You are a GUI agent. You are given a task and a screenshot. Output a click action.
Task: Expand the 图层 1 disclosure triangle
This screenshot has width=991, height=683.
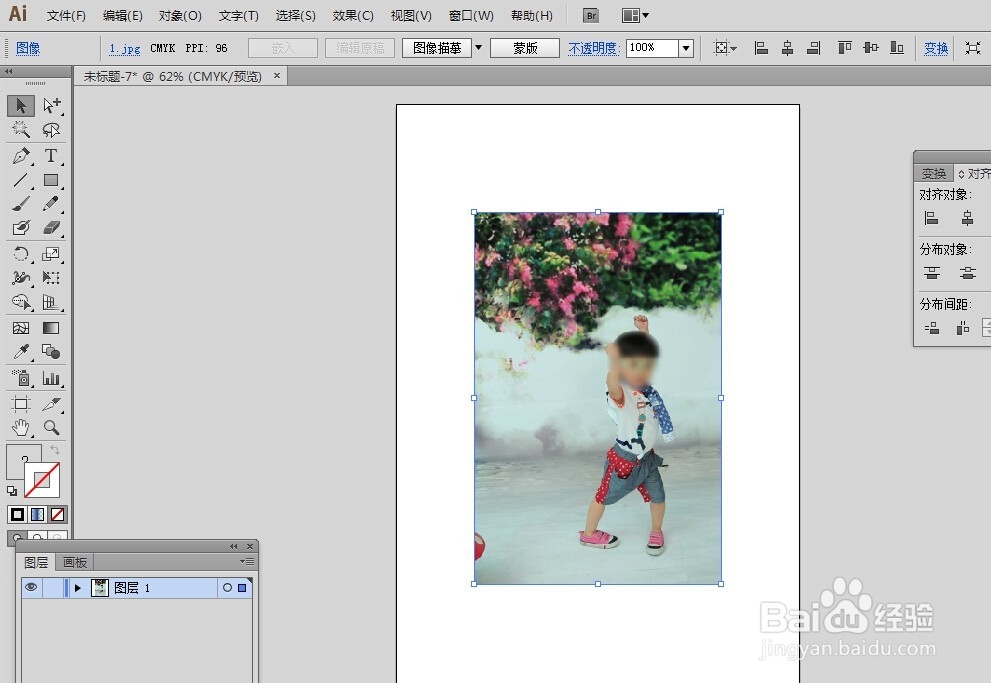pos(78,588)
